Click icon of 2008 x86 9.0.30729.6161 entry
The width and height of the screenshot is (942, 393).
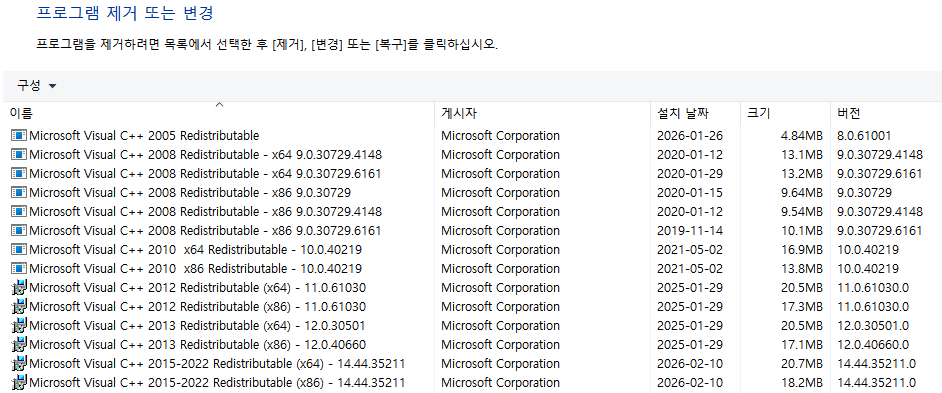click(x=19, y=231)
